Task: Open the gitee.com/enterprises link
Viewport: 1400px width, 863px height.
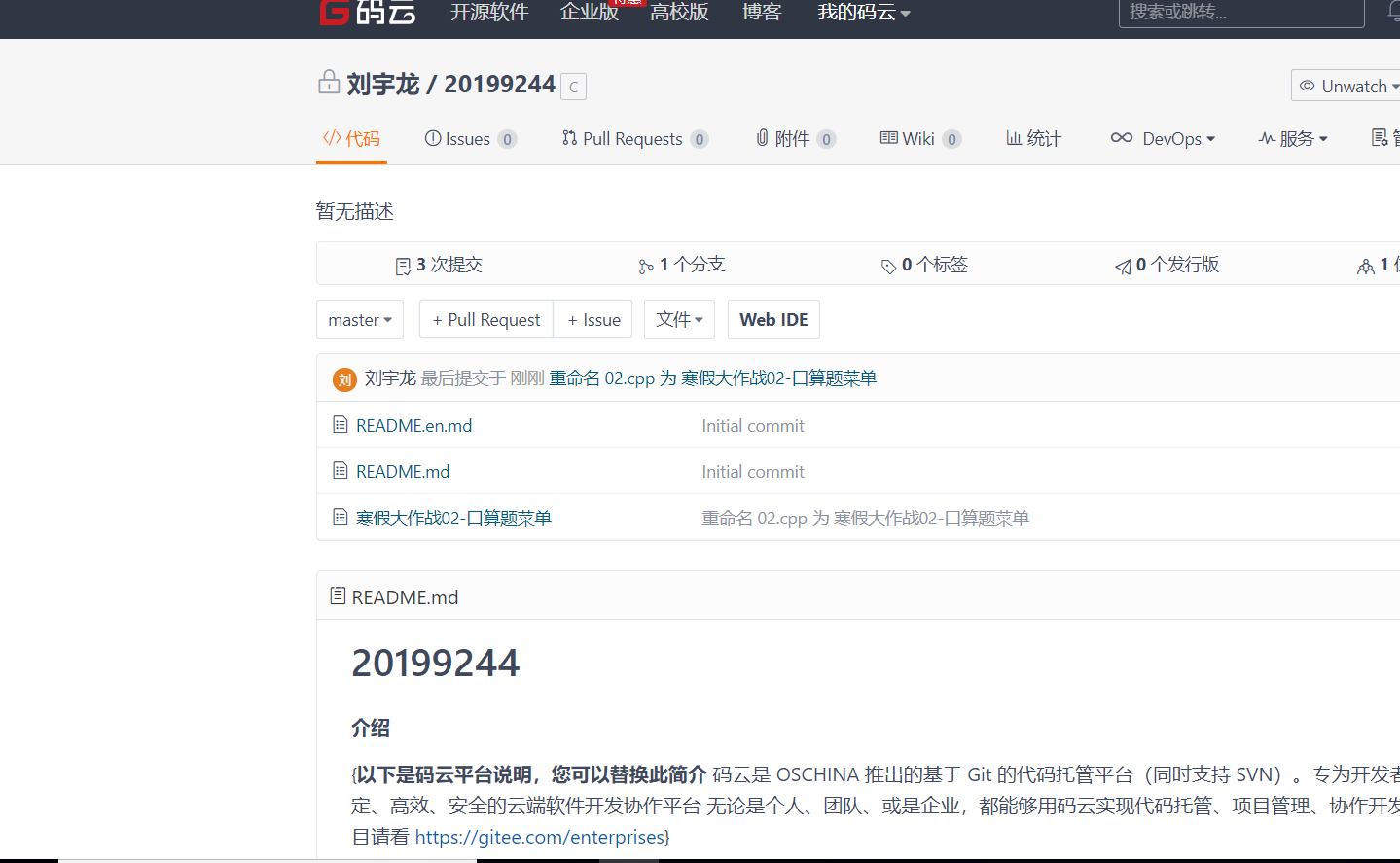Action: pos(540,837)
